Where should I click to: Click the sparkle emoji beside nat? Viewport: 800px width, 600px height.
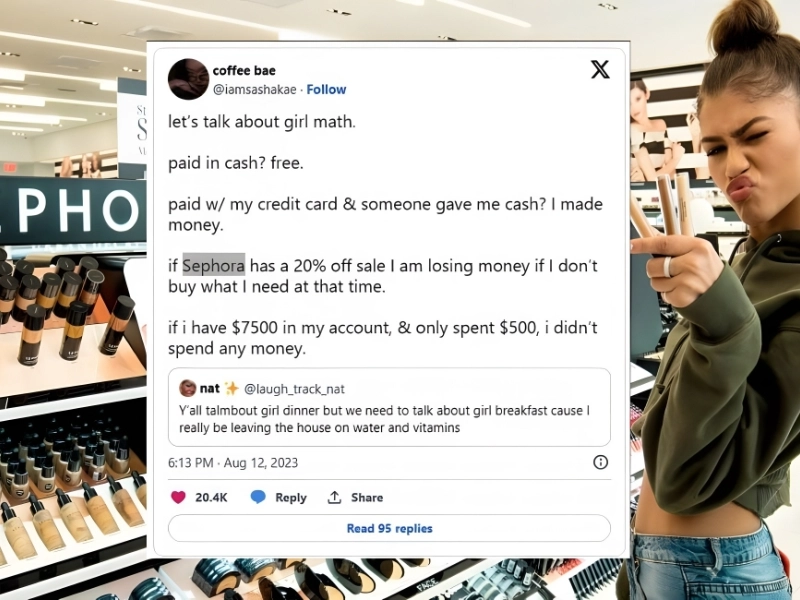point(232,389)
